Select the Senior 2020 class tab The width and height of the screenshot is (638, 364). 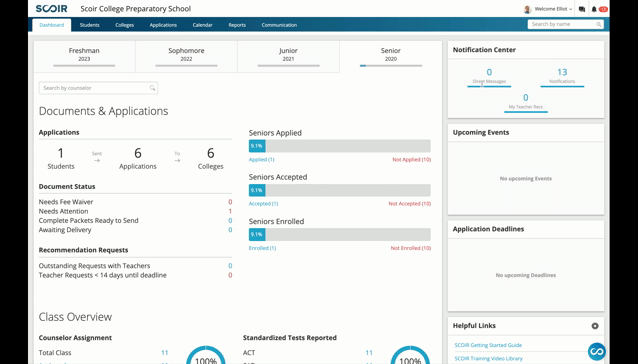[x=391, y=57]
